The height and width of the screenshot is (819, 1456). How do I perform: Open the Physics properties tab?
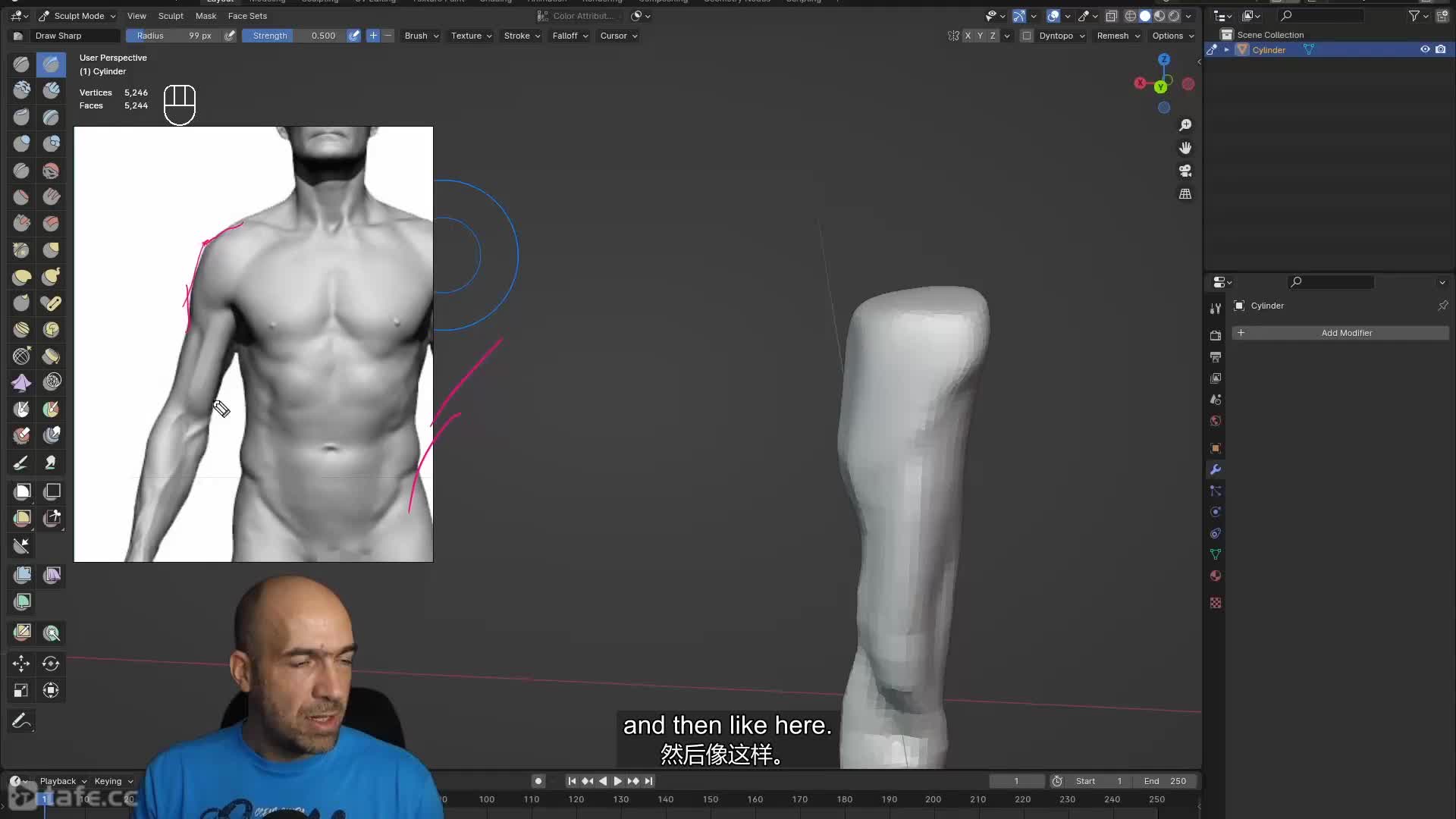tap(1216, 512)
